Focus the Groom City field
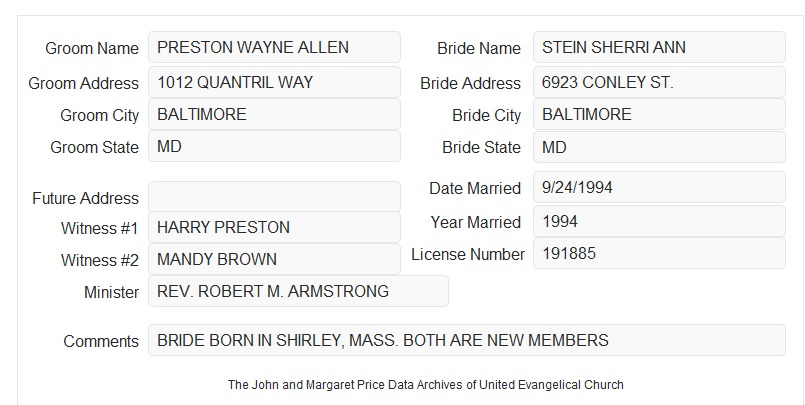 click(x=274, y=114)
